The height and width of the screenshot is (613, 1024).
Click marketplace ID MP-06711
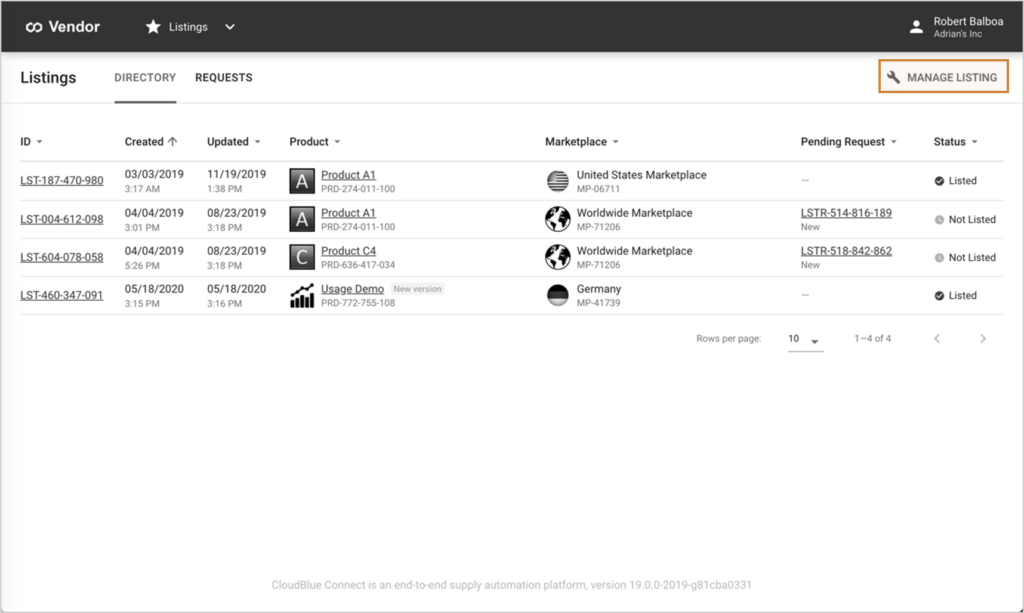598,189
